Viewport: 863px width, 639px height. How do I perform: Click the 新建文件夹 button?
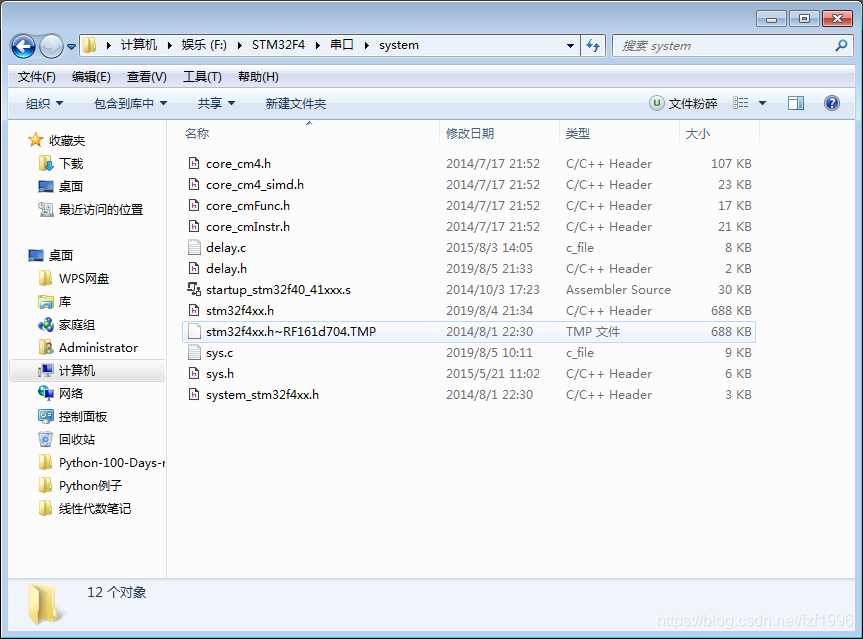pos(296,103)
